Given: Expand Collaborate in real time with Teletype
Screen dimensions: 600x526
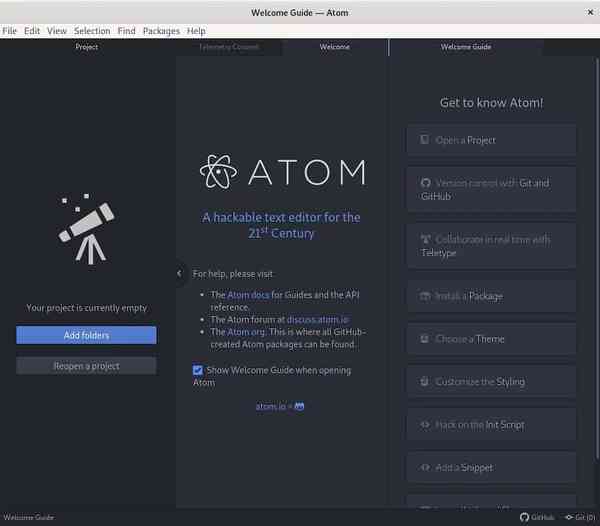Looking at the screenshot, I should (491, 246).
